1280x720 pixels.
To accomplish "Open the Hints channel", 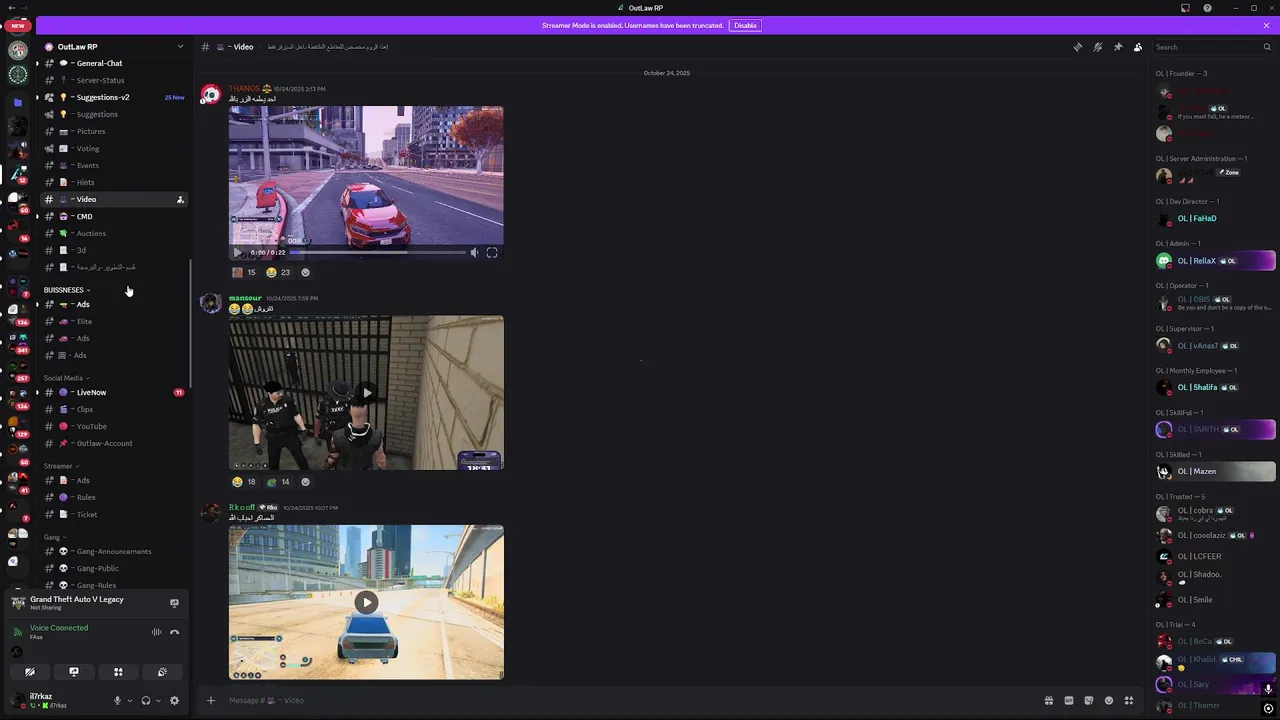I will pos(112,182).
